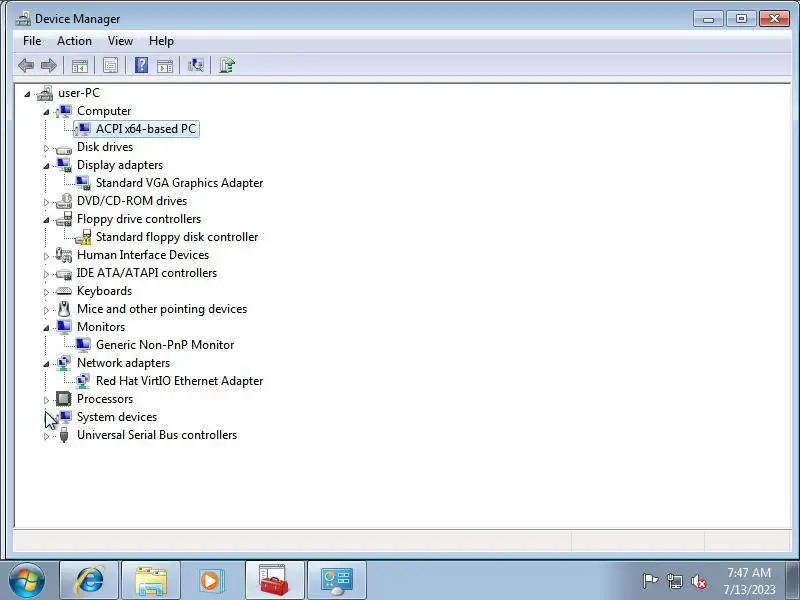Click the red toolbox taskbar icon

[x=274, y=580]
